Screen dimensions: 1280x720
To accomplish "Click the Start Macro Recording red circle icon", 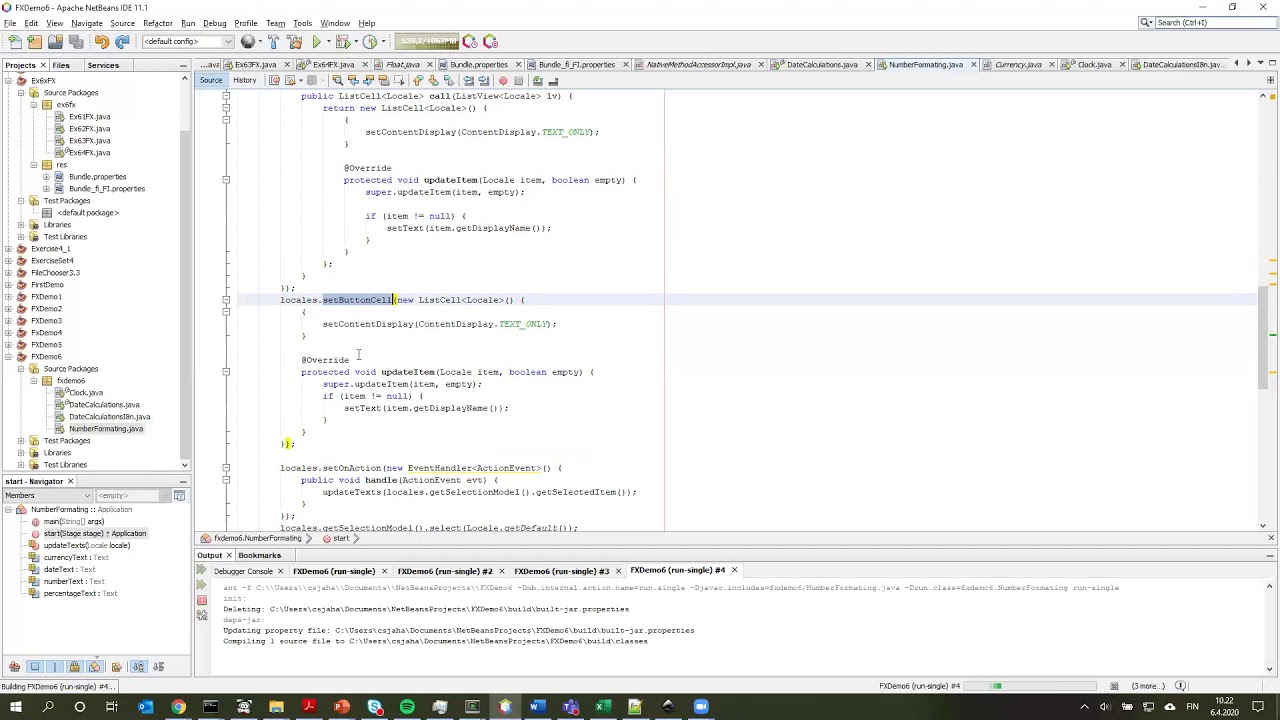I will 503,81.
